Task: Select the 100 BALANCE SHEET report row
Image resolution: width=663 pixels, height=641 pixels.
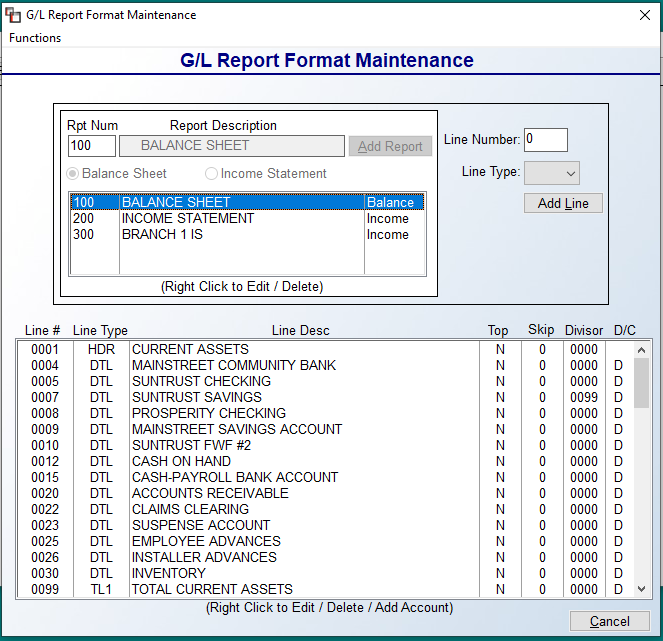Action: pos(247,202)
